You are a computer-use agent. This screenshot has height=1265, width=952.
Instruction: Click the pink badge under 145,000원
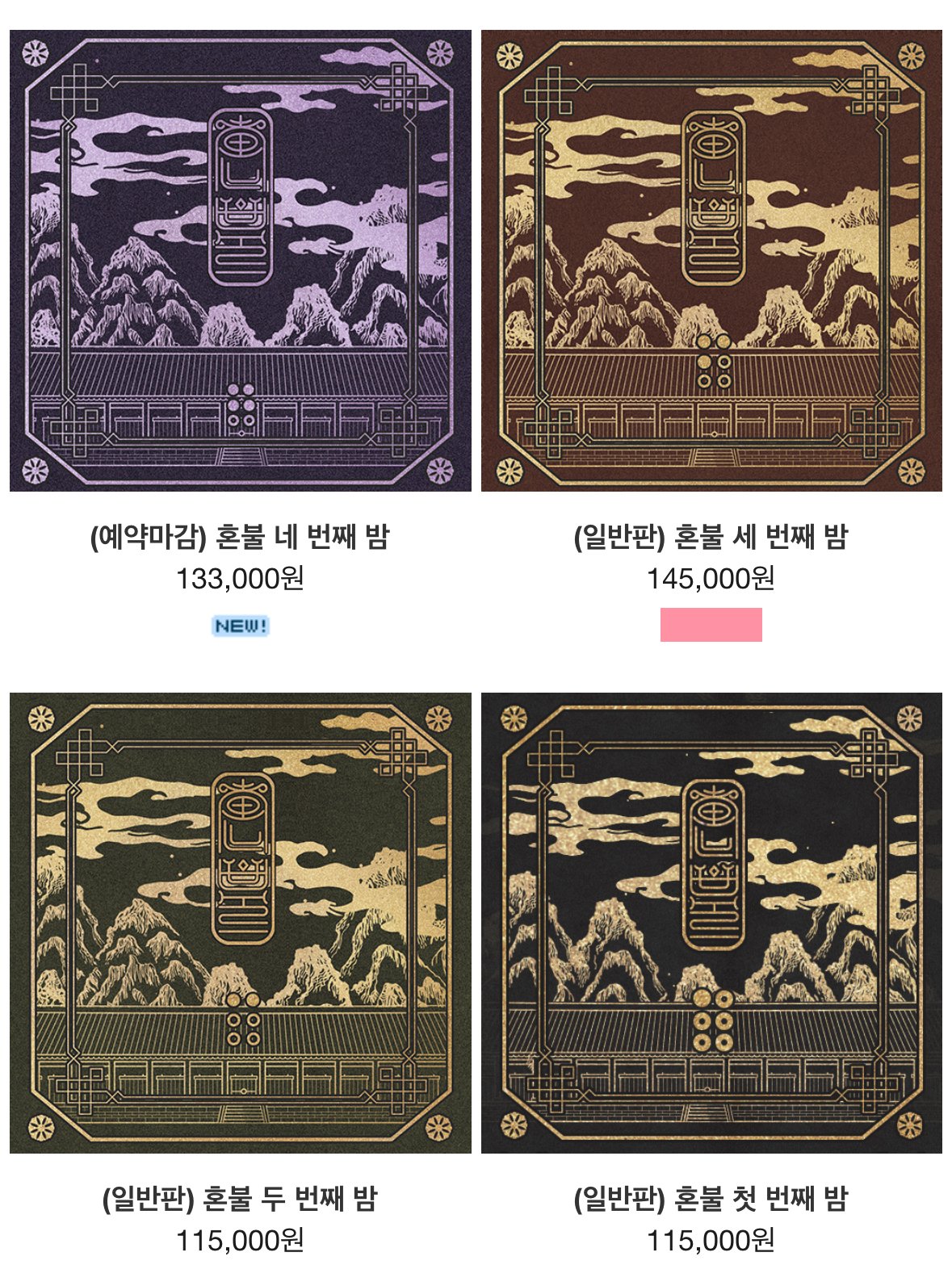click(x=711, y=625)
